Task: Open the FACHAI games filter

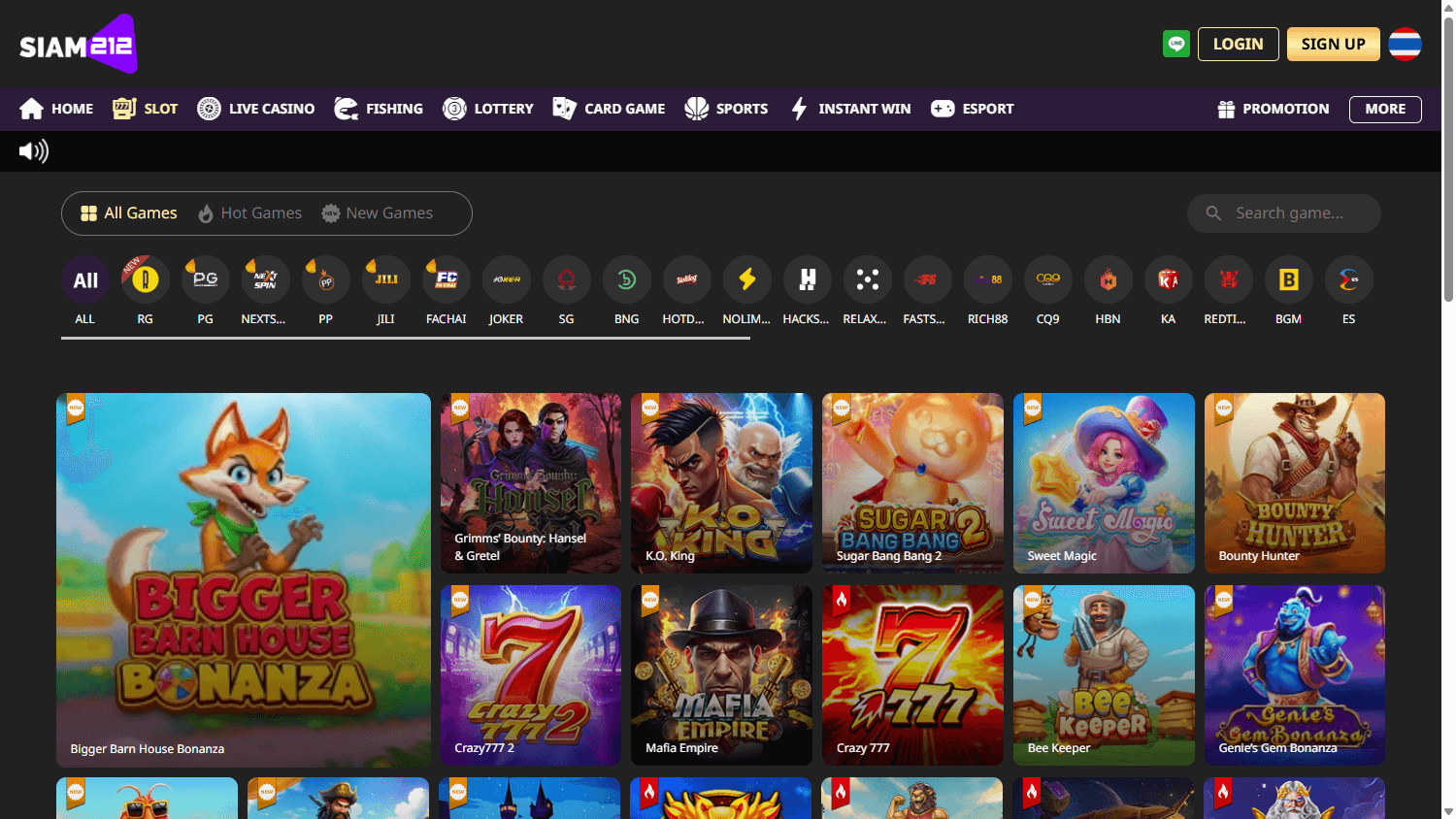Action: click(446, 278)
